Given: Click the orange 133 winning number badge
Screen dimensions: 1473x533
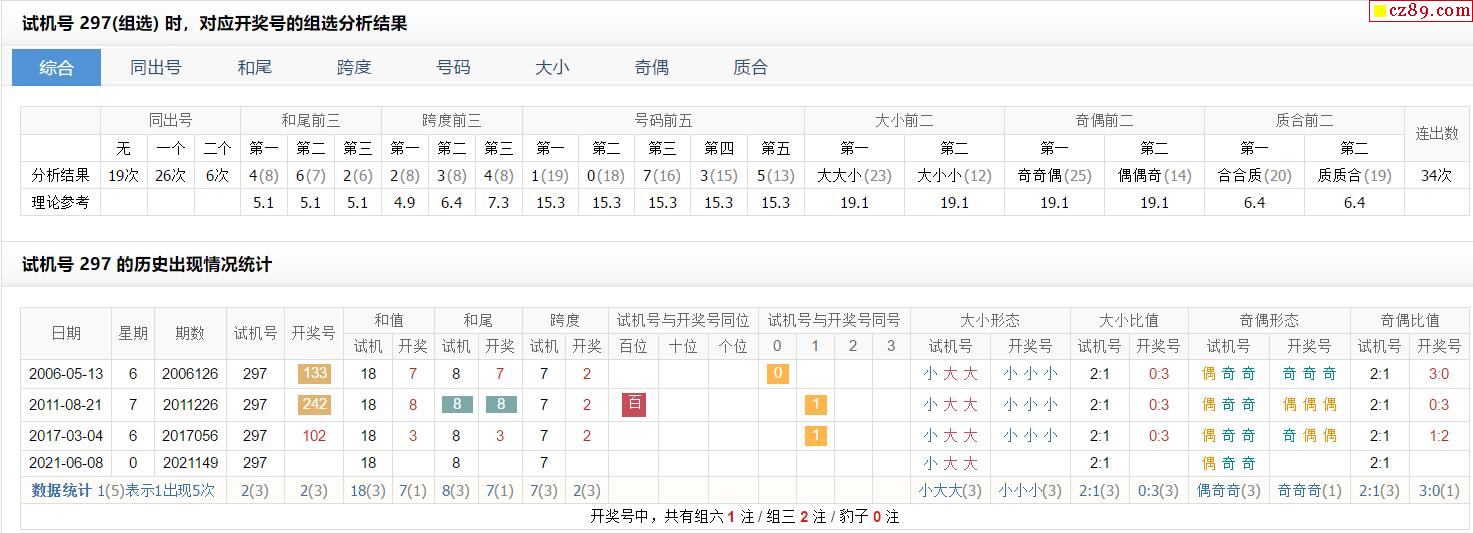Looking at the screenshot, I should (x=314, y=374).
